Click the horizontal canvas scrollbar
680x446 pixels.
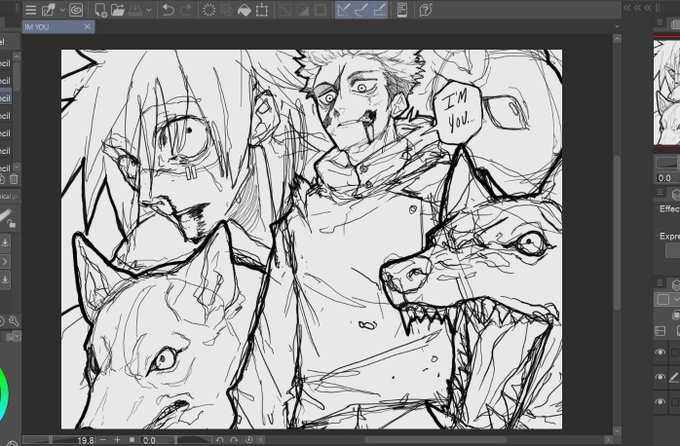[x=434, y=440]
